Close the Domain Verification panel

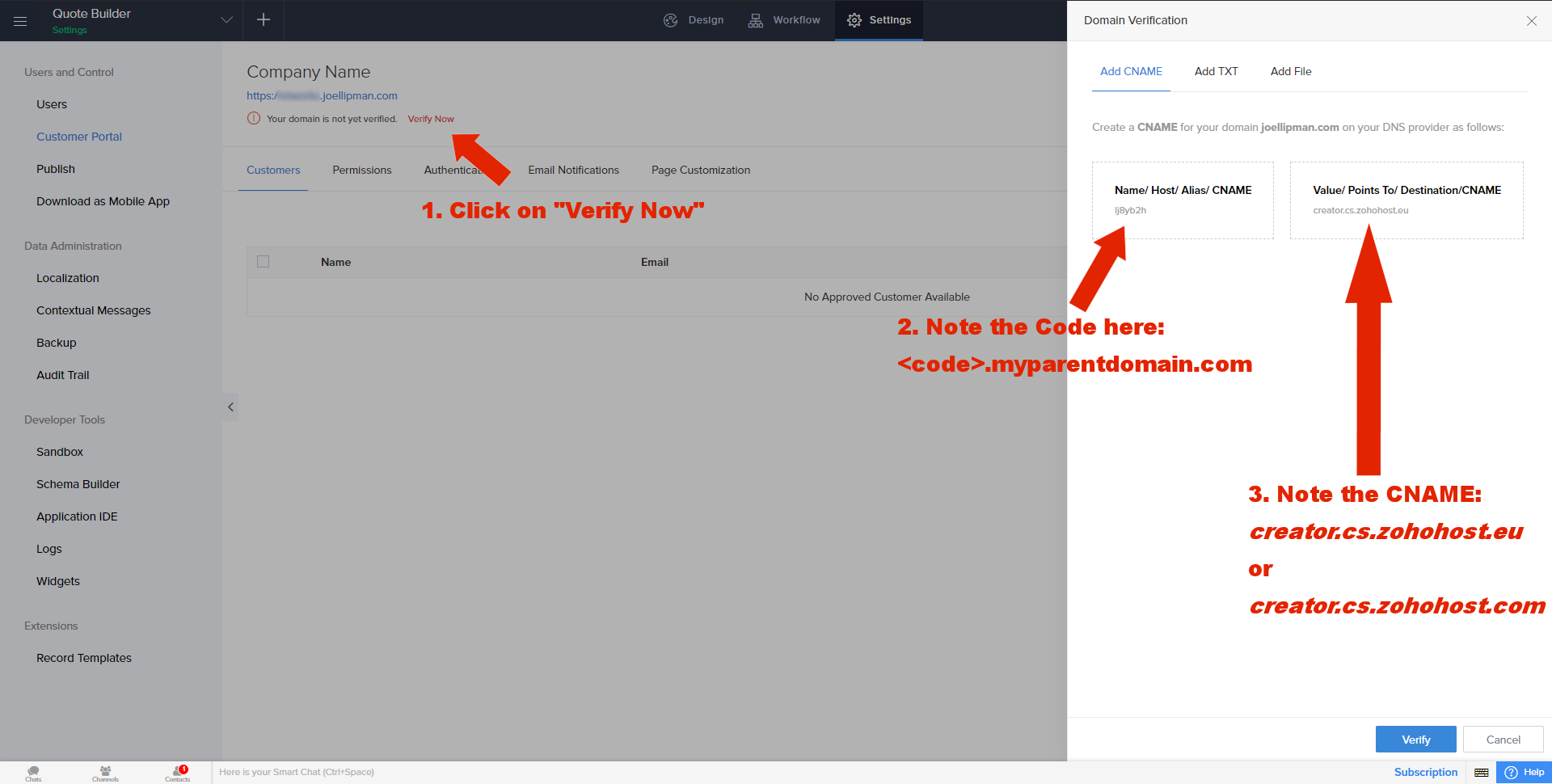pos(1531,21)
